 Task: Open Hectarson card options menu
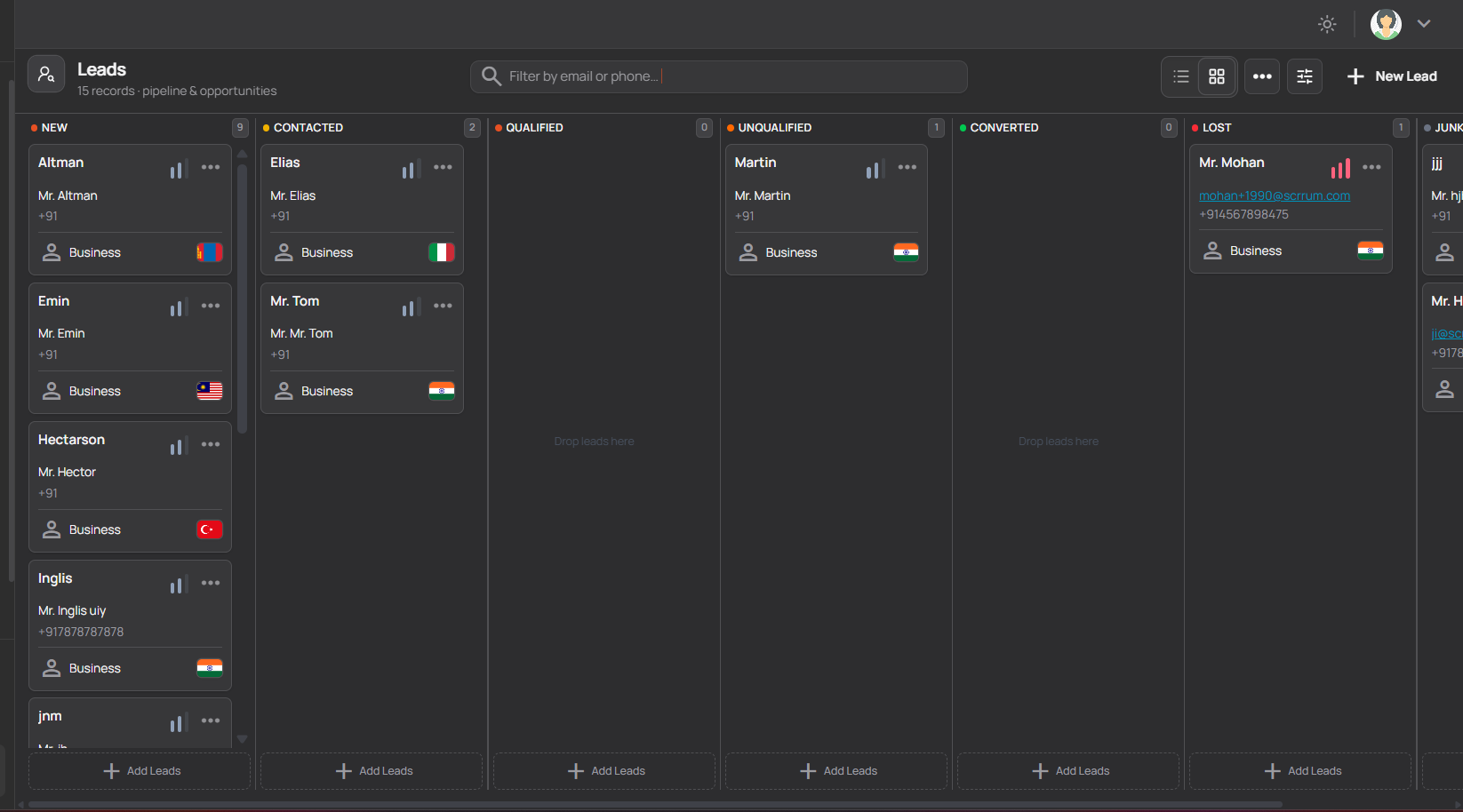(211, 444)
